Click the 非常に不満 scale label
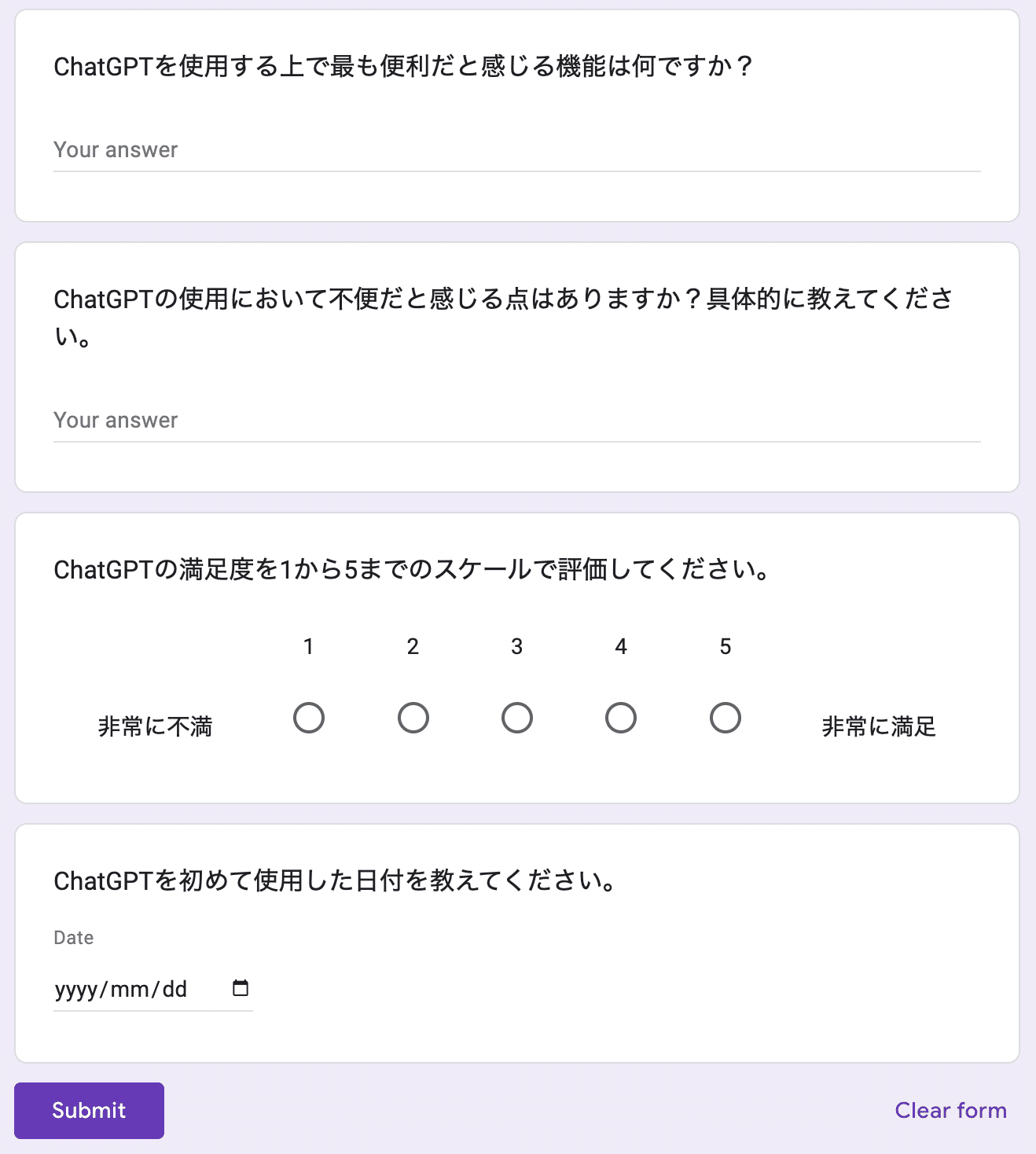This screenshot has width=1036, height=1154. coord(155,726)
